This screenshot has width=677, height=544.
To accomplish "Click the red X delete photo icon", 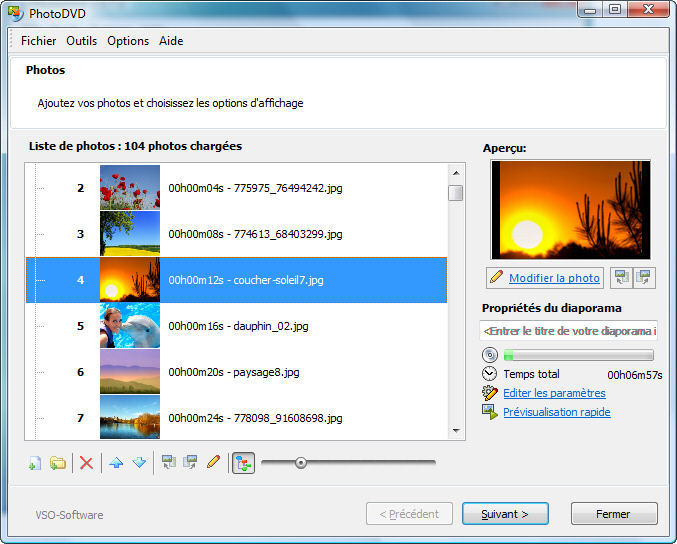I will coord(86,463).
